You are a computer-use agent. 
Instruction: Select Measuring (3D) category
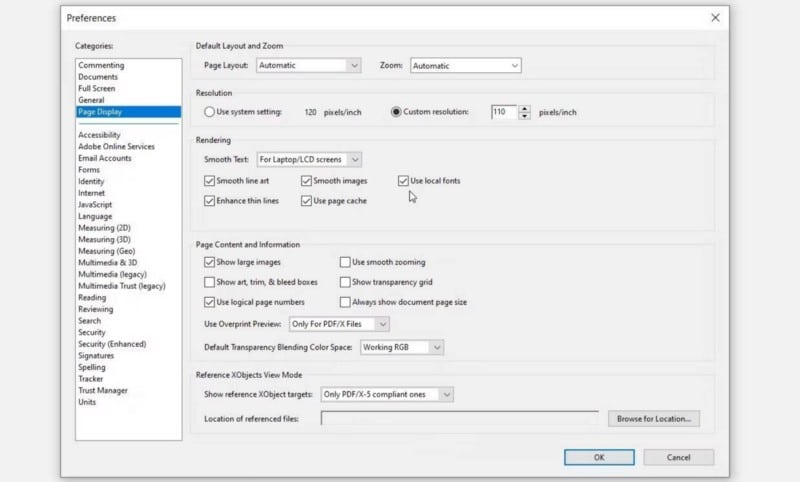tap(104, 240)
